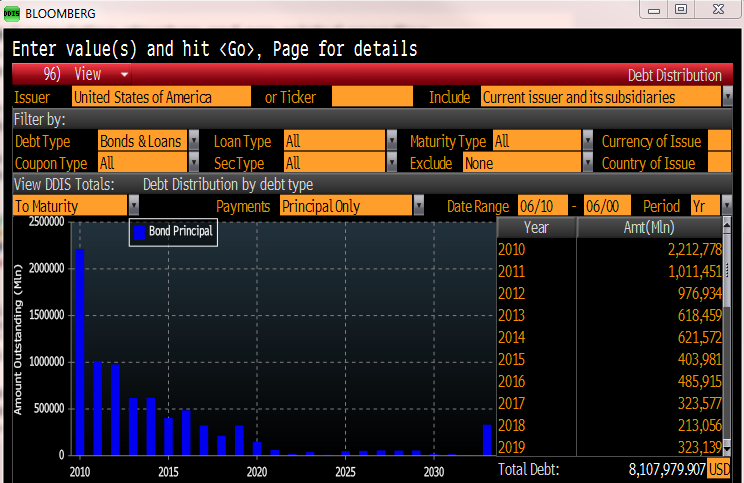The width and height of the screenshot is (744, 483).
Task: Click the table vertical scrollbar thumb
Action: point(726,269)
